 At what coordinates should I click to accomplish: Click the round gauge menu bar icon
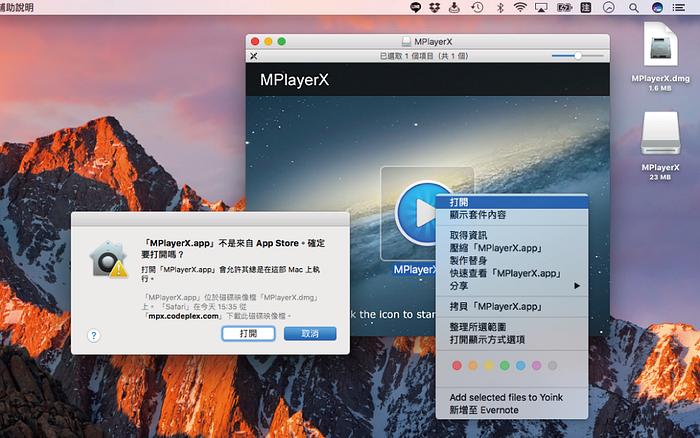[x=608, y=7]
